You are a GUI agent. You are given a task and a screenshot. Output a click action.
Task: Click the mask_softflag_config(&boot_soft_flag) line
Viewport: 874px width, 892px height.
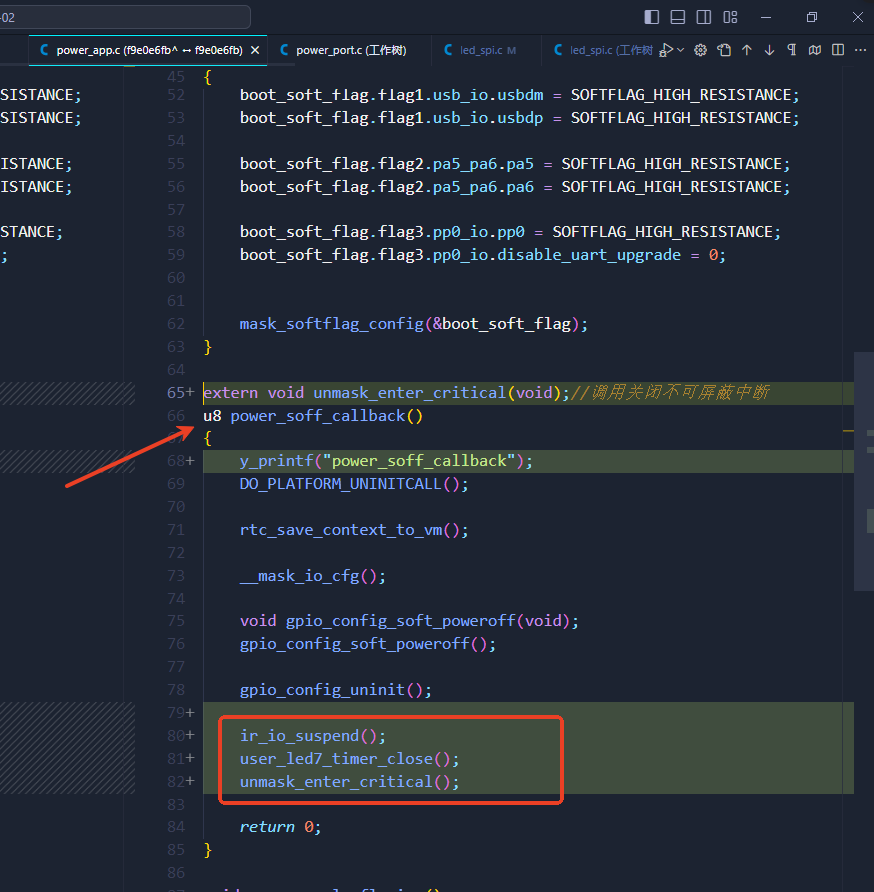click(x=414, y=324)
